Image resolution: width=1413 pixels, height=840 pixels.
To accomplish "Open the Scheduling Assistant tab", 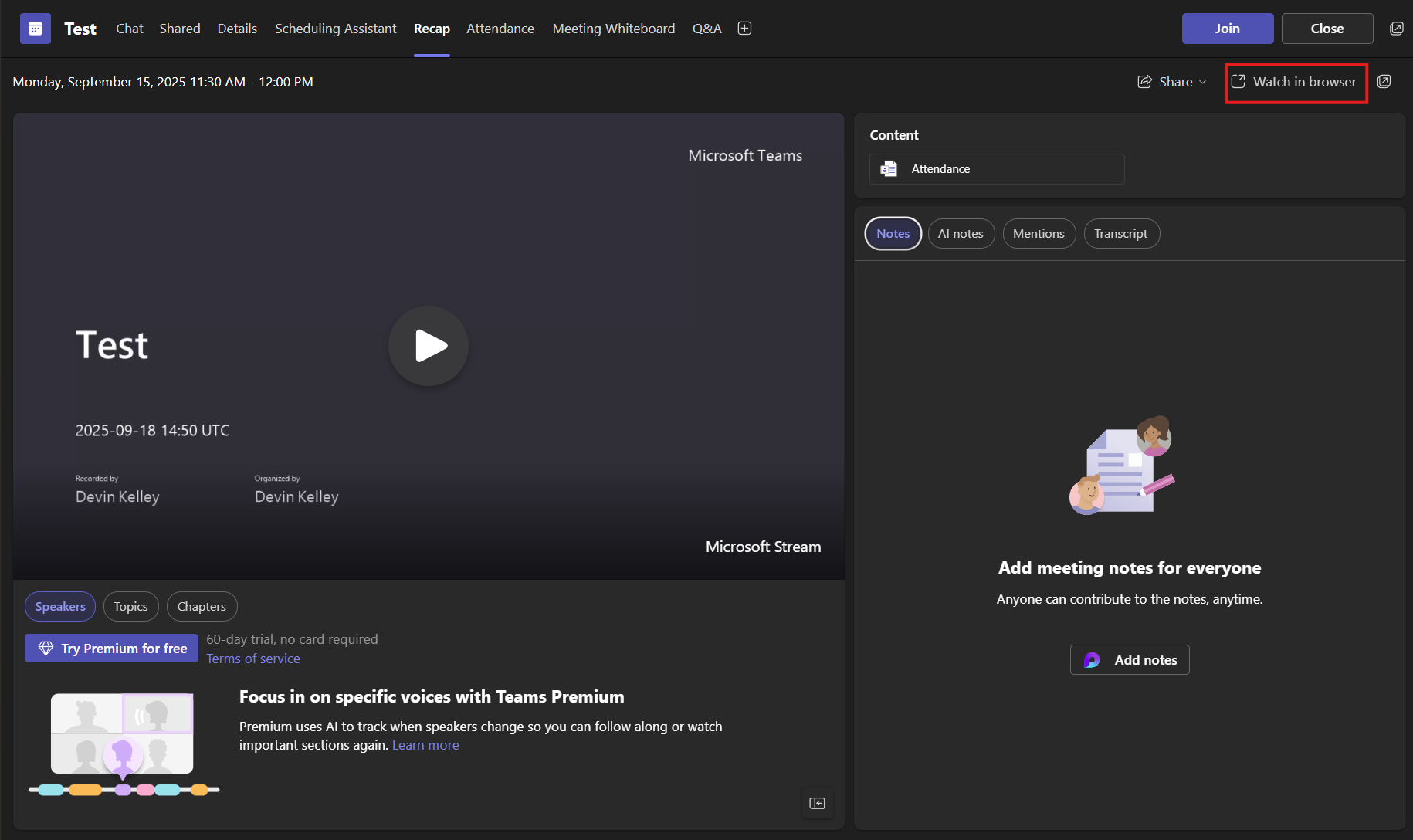I will 335,29.
